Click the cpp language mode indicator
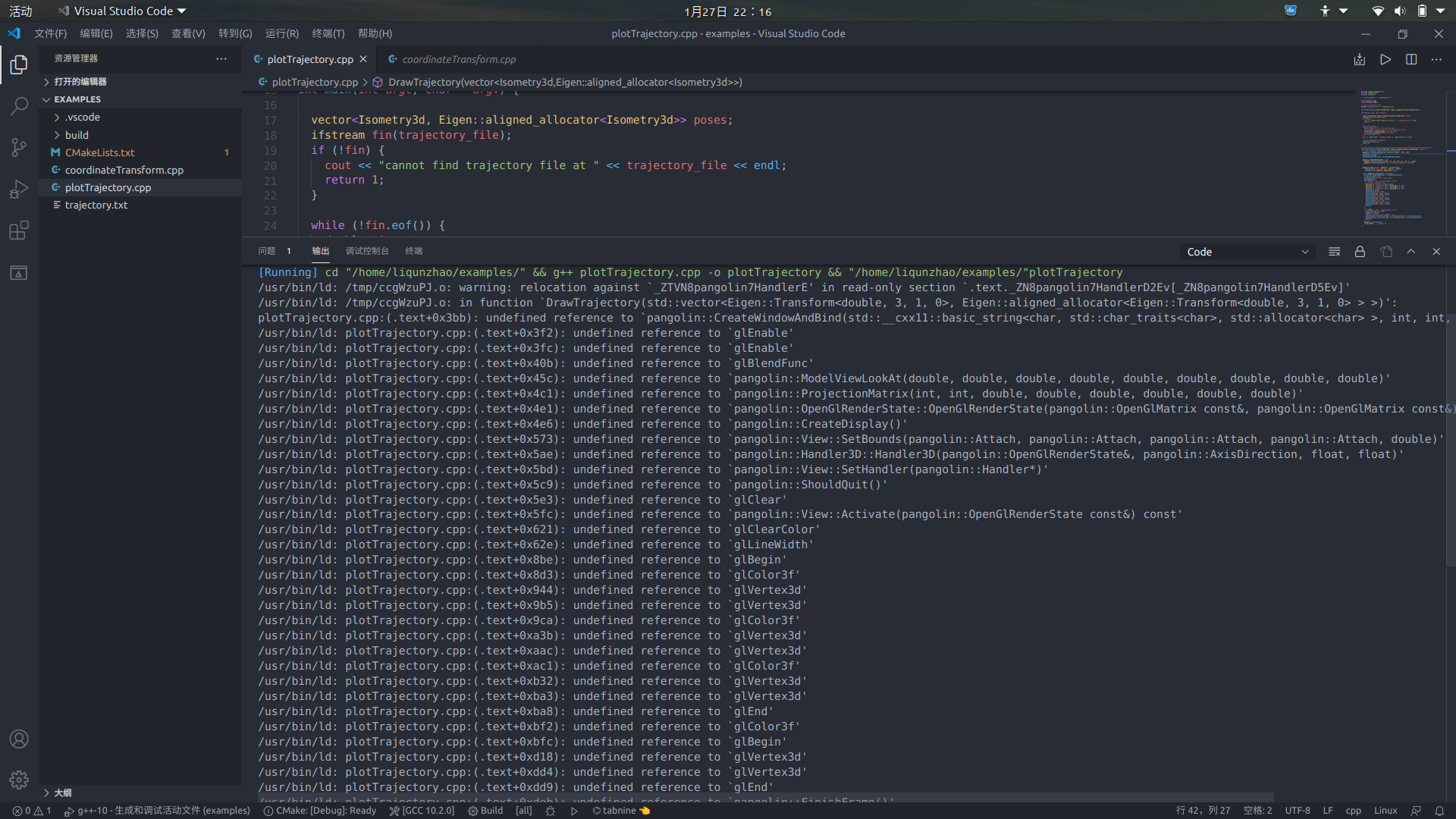Screen dimensions: 1456x819 point(1354,811)
